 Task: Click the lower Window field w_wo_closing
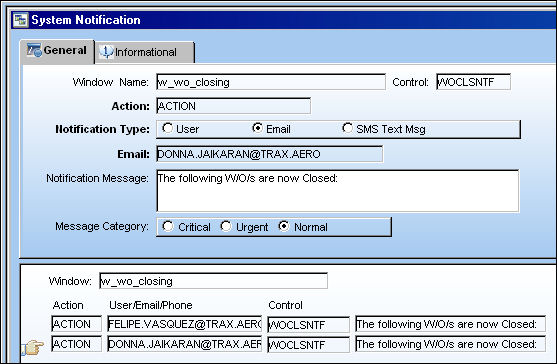click(213, 281)
